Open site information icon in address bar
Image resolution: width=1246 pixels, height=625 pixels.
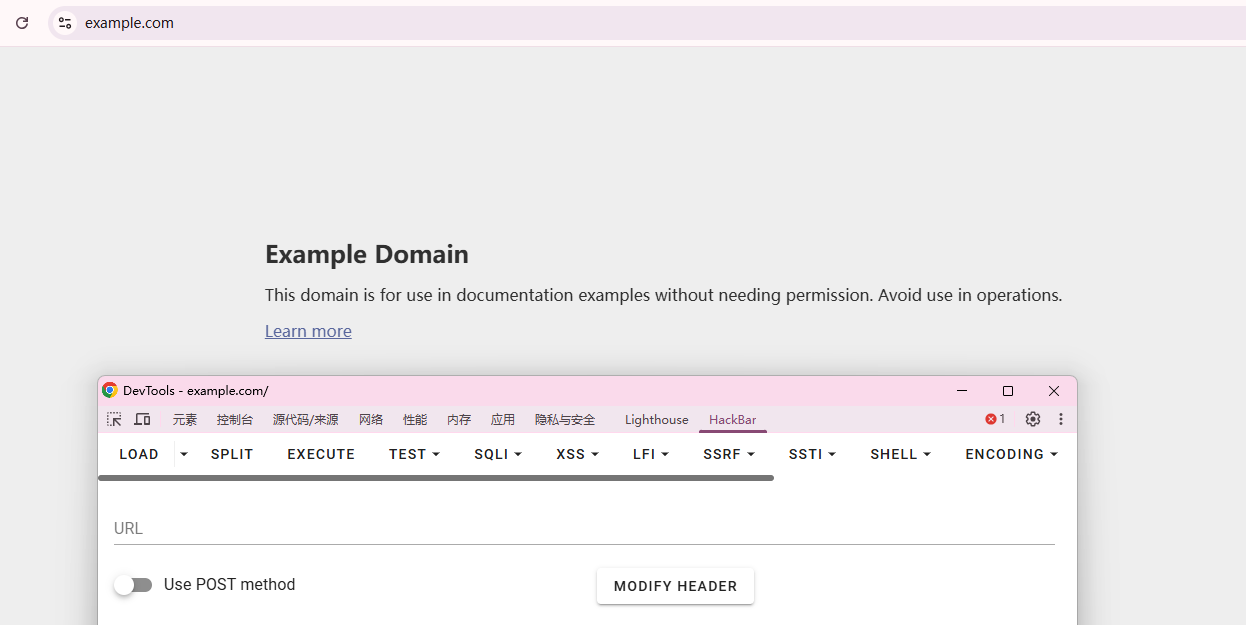(x=65, y=23)
